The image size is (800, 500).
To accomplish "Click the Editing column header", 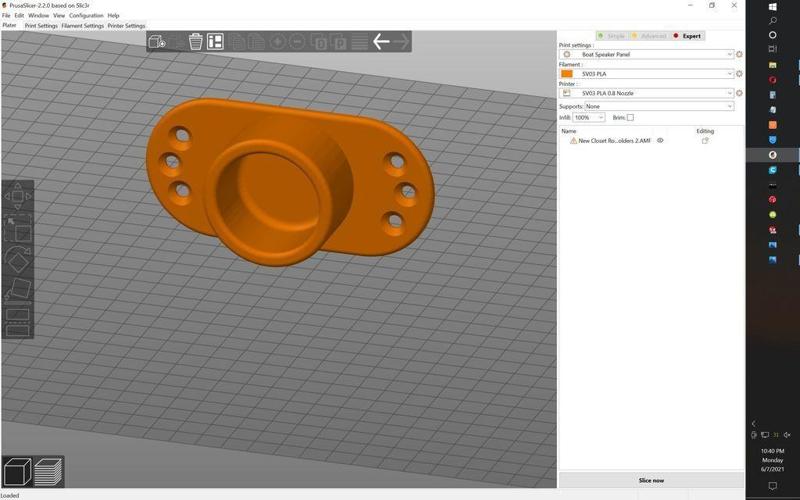I will [705, 131].
